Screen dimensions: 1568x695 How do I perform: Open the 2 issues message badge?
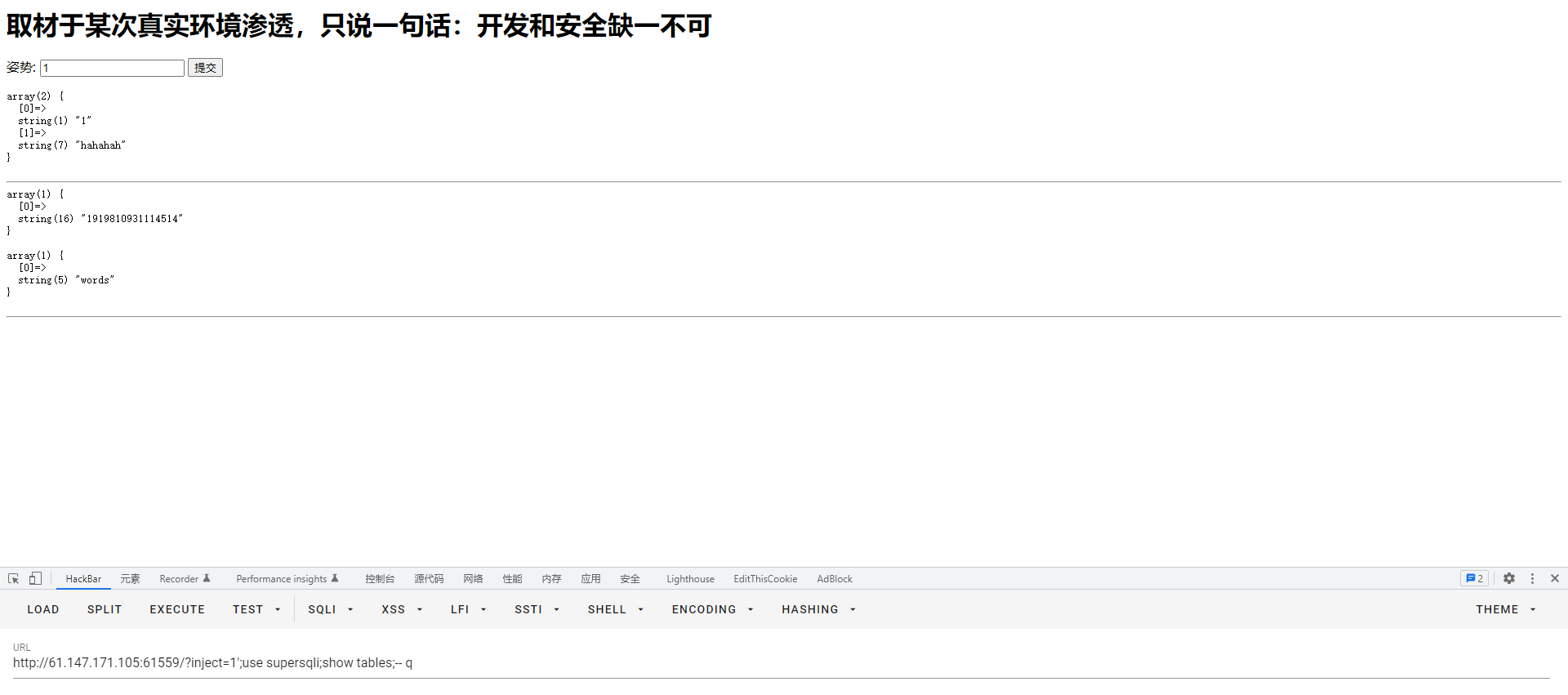(1474, 578)
